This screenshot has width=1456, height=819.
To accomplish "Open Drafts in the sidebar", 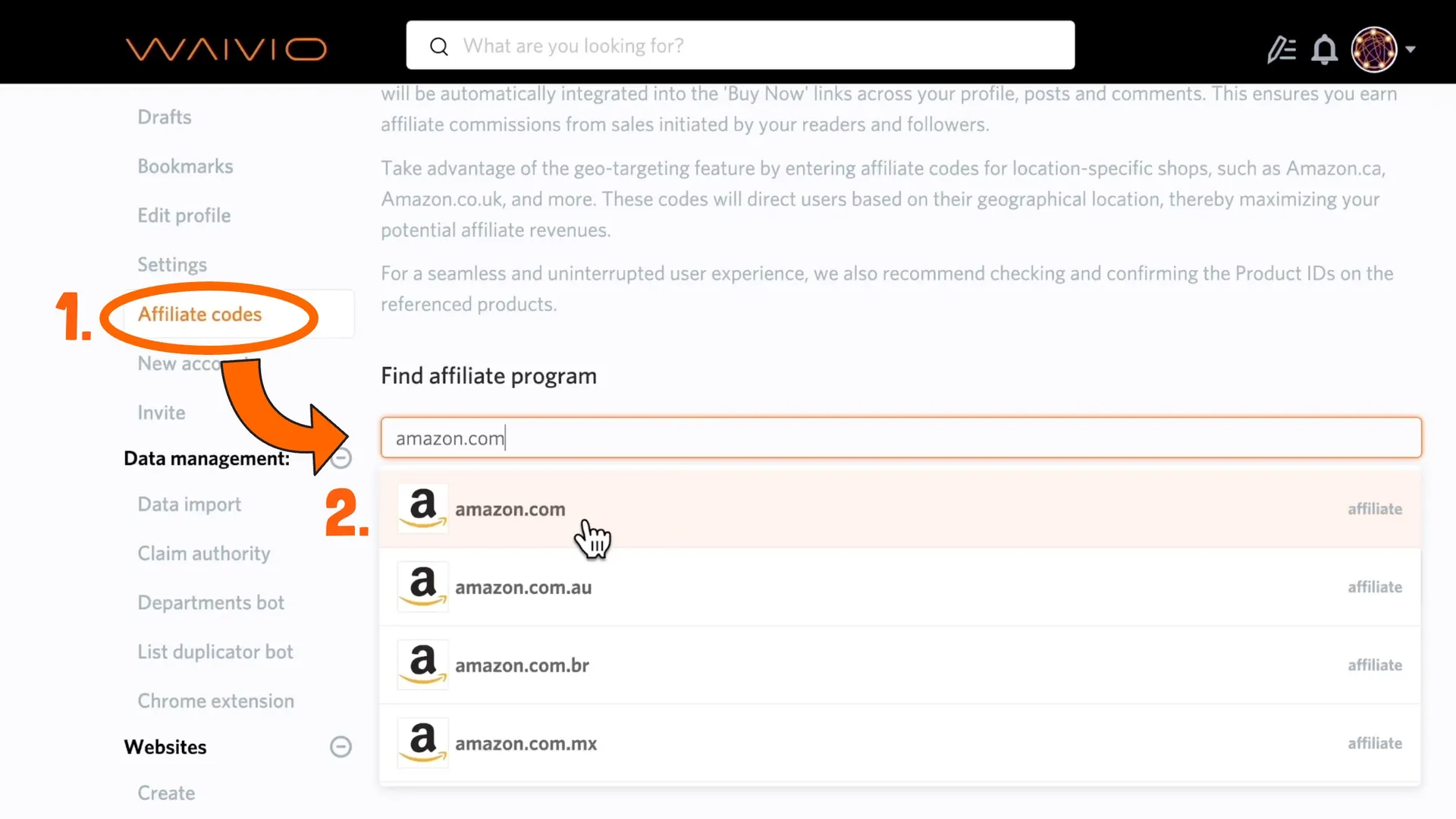I will pyautogui.click(x=165, y=117).
